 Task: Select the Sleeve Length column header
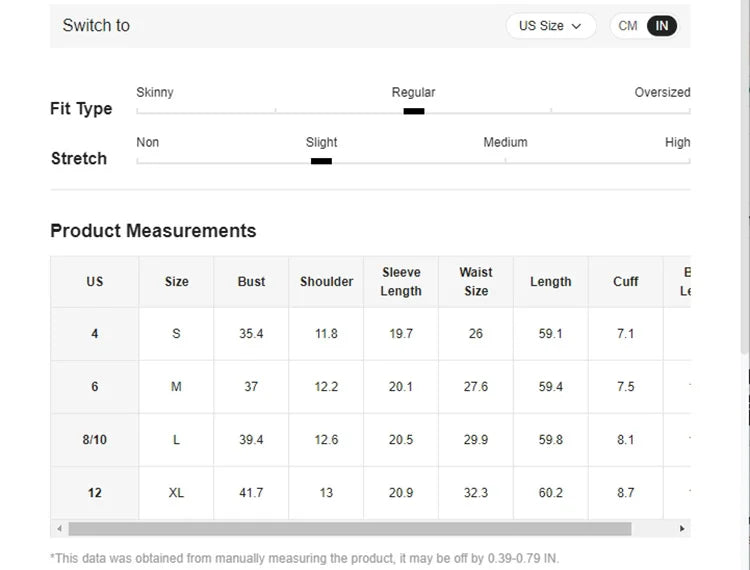[401, 282]
